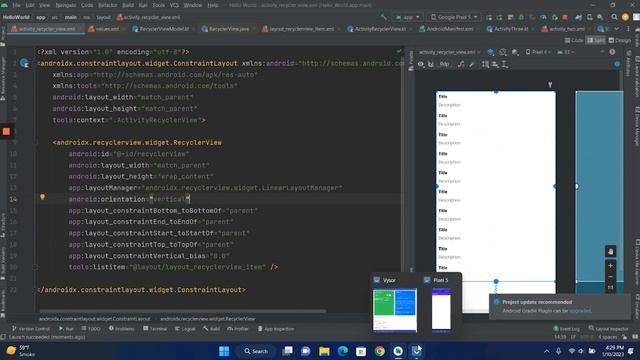Switch to the ActivityRecyclerView.kt tab
The height and width of the screenshot is (360, 640).
click(377, 29)
